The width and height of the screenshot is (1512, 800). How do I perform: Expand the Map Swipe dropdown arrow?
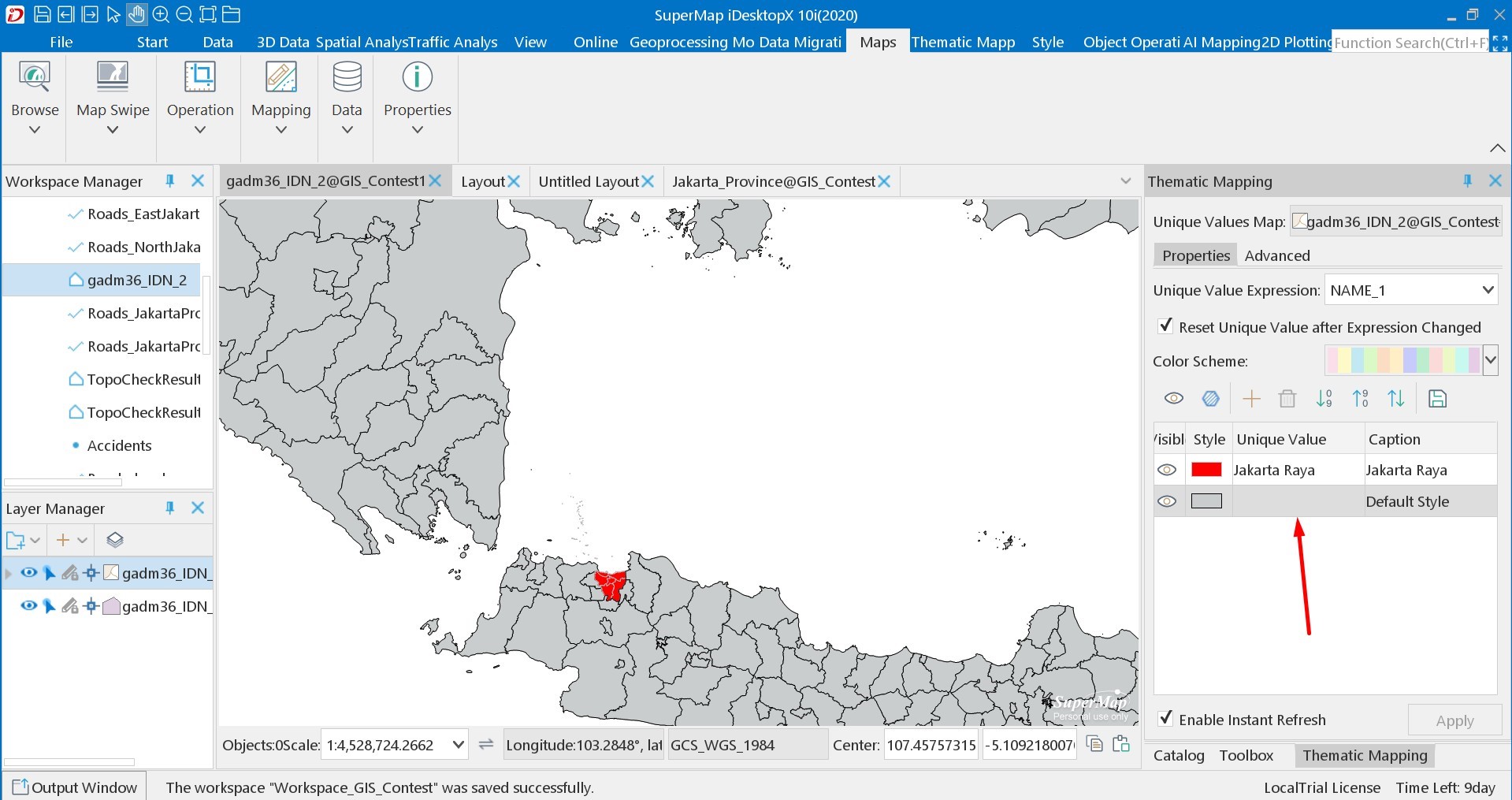pyautogui.click(x=113, y=130)
